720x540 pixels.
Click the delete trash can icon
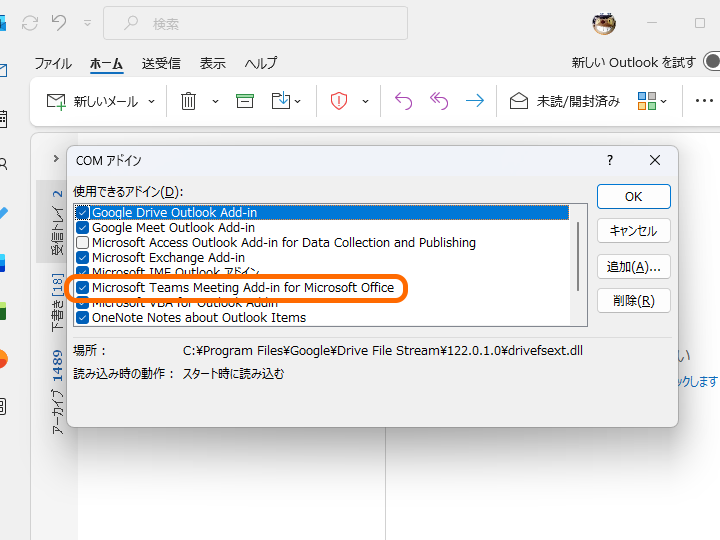(188, 101)
